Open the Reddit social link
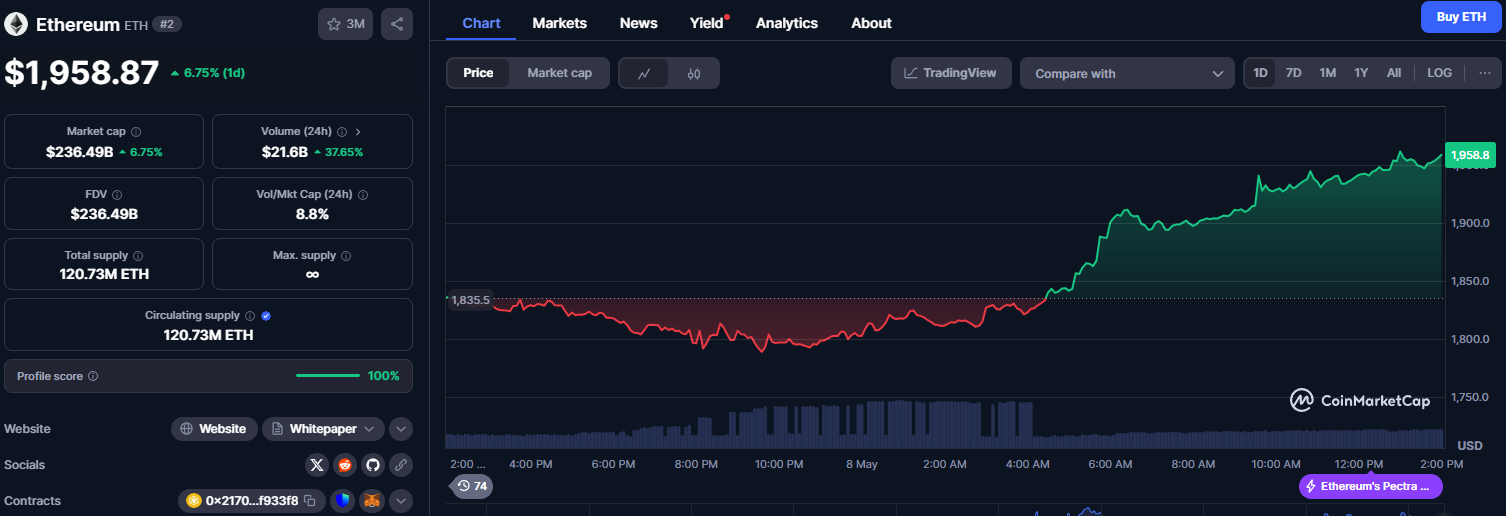Image resolution: width=1506 pixels, height=516 pixels. pyautogui.click(x=345, y=465)
